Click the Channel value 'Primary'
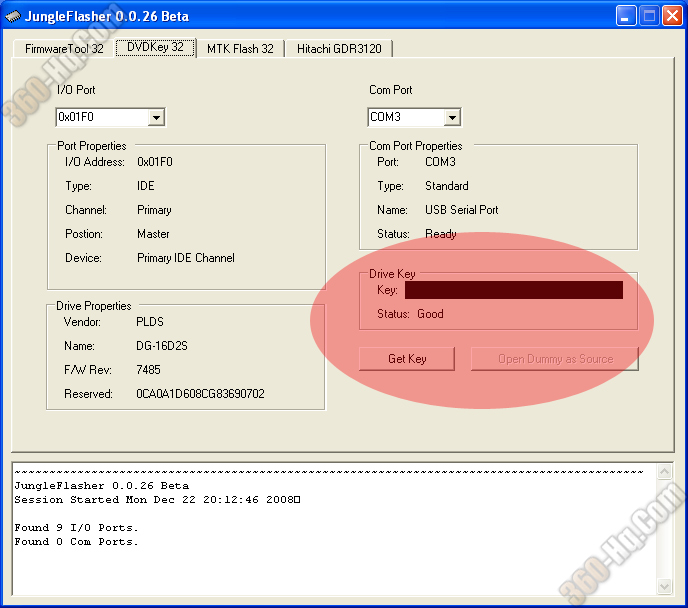The image size is (688, 608). [x=154, y=210]
